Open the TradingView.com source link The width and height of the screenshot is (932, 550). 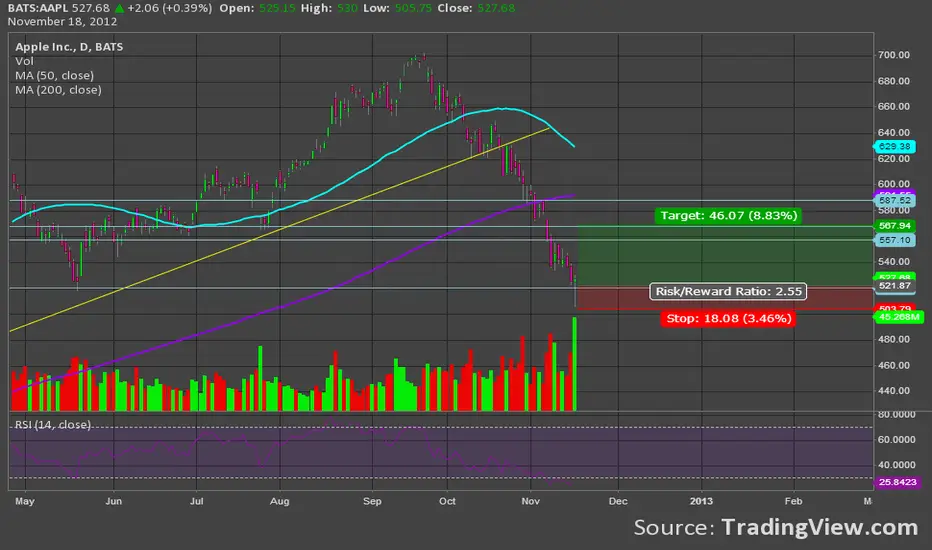tap(820, 527)
